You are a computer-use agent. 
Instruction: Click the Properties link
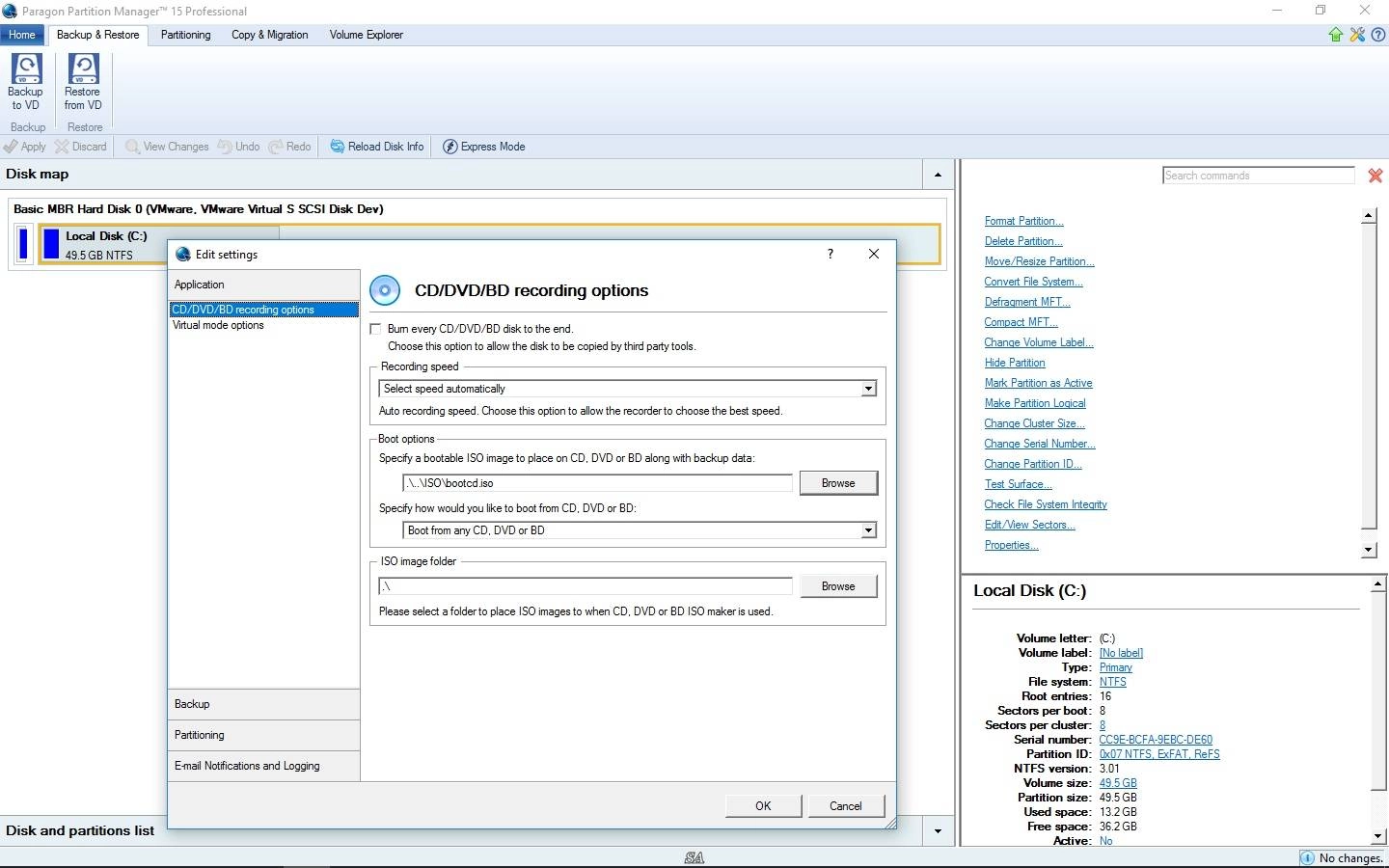click(x=1011, y=545)
